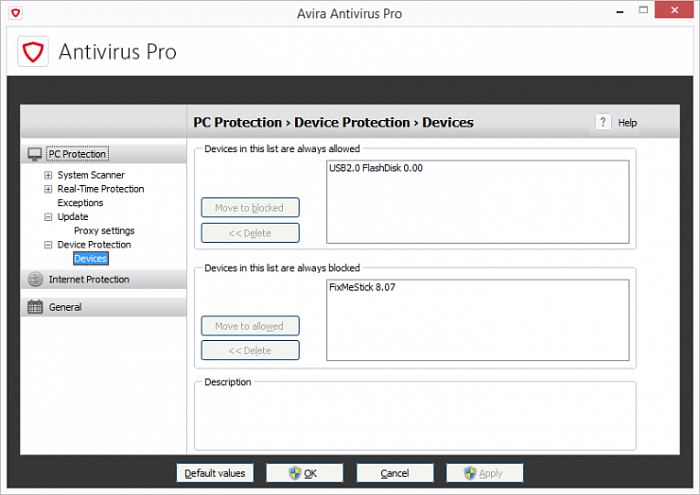The width and height of the screenshot is (700, 495).
Task: Click the Internet Protection globe icon
Action: pyautogui.click(x=35, y=280)
